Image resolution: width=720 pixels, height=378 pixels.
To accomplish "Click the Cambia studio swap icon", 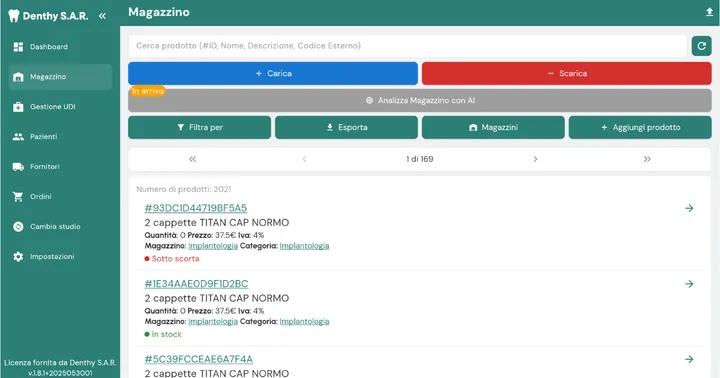I will pos(18,226).
